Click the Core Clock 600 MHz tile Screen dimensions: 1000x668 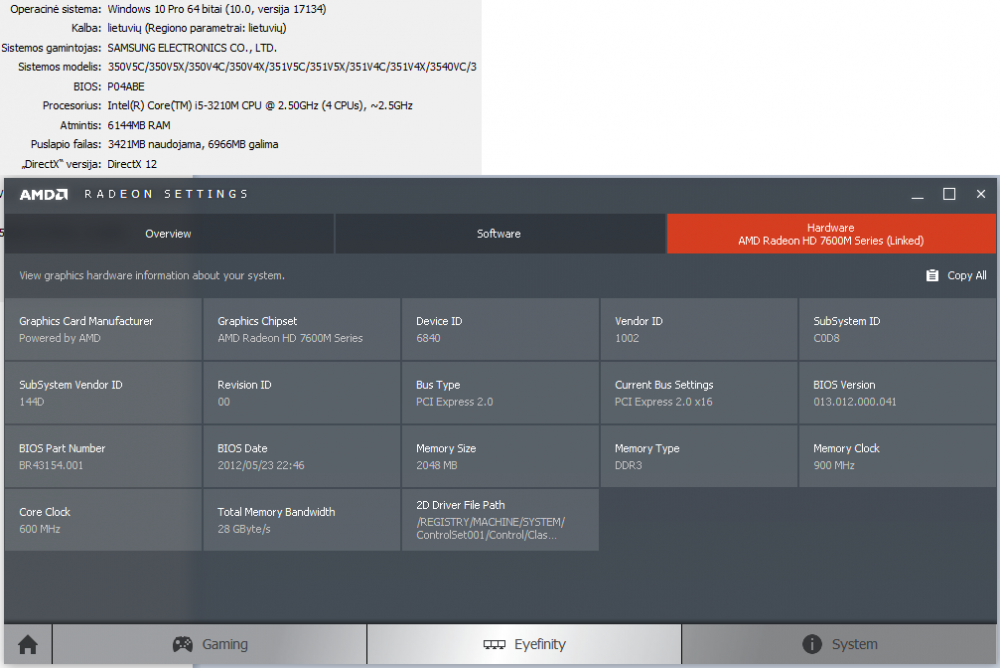(103, 520)
